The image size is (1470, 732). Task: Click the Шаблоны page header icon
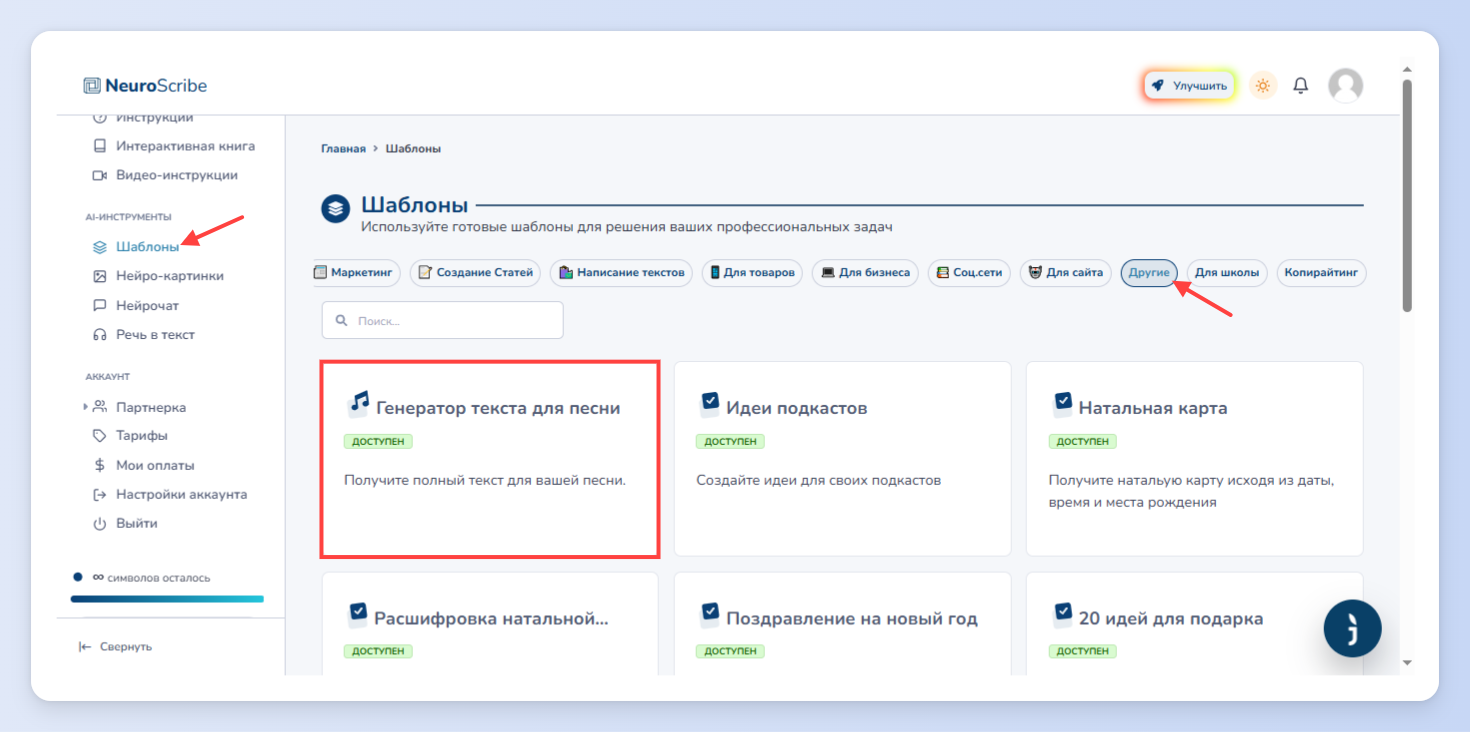coord(336,208)
